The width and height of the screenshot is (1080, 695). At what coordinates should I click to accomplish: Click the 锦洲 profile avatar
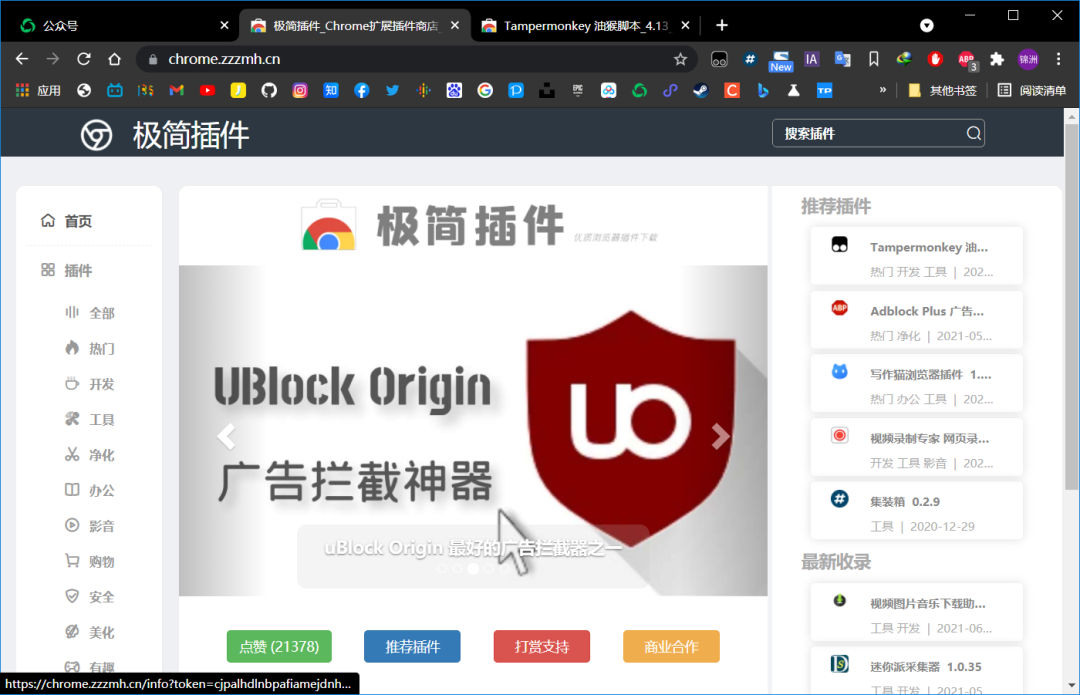[1028, 59]
